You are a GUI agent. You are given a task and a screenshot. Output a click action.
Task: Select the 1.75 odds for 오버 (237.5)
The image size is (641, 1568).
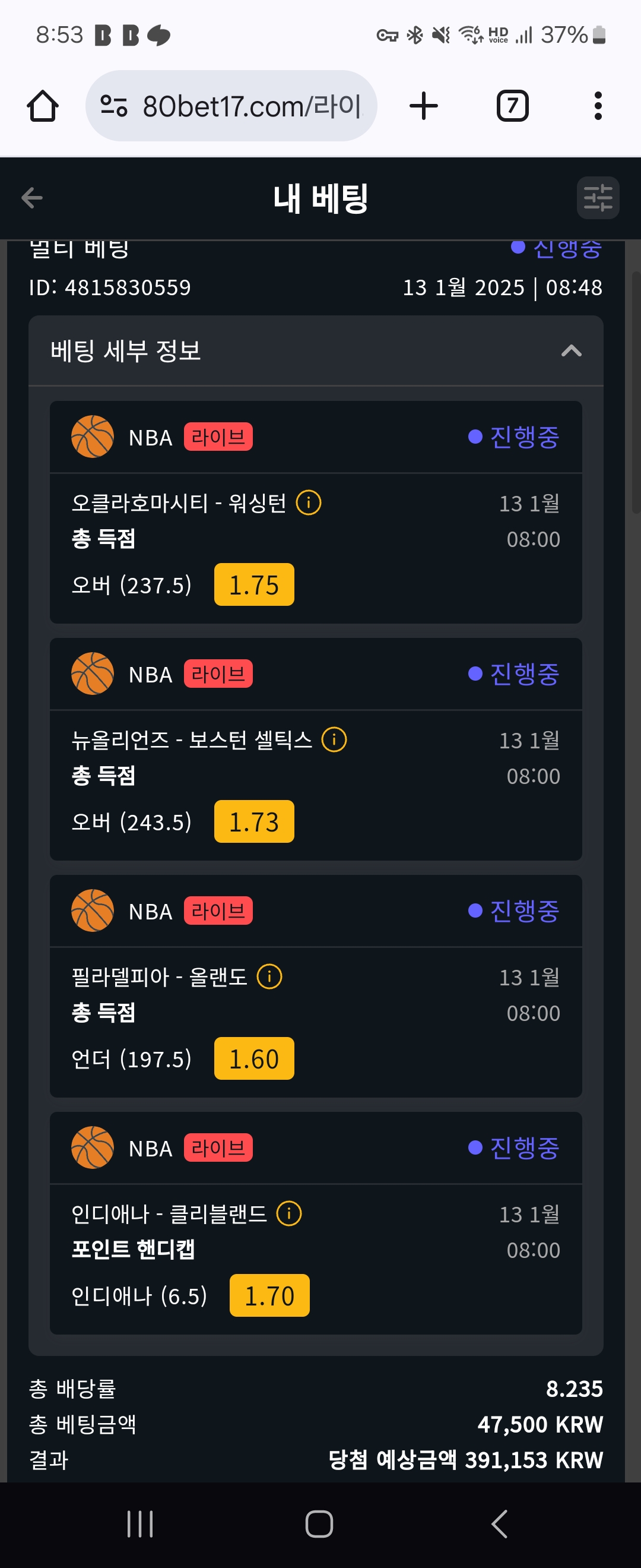(253, 585)
